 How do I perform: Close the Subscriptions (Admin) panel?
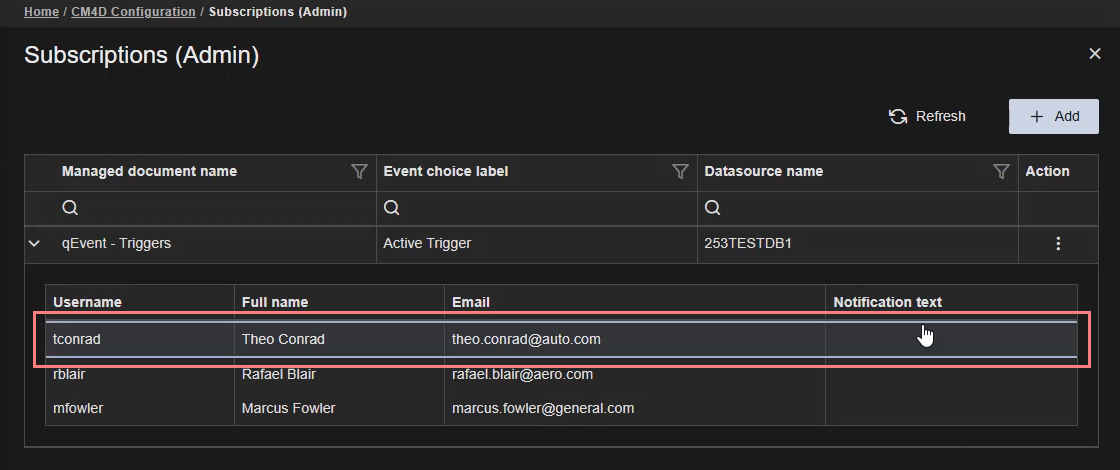click(x=1094, y=54)
